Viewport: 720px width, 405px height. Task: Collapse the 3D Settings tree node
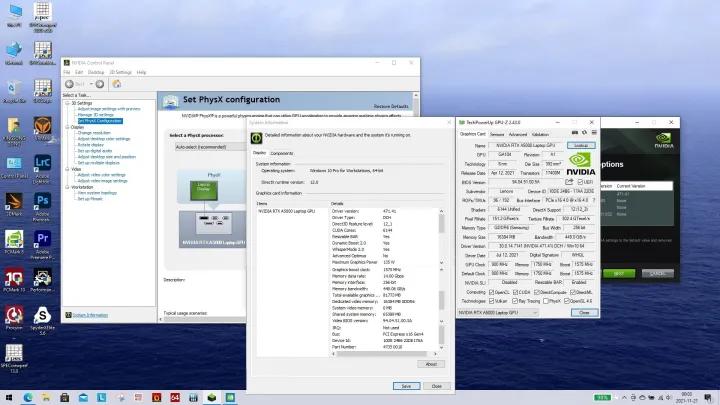pyautogui.click(x=66, y=102)
